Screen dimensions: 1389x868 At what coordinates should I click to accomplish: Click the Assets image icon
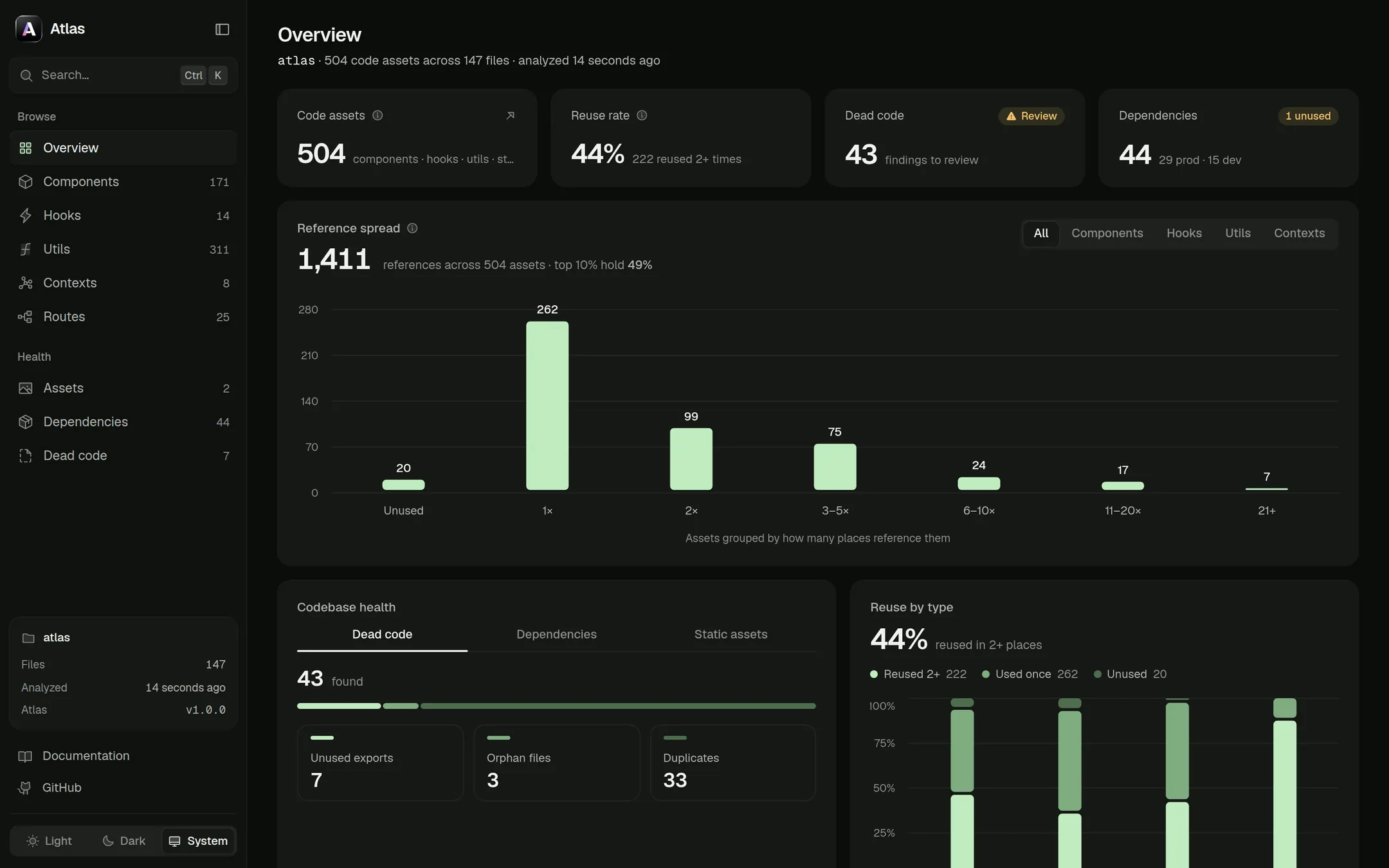point(26,388)
